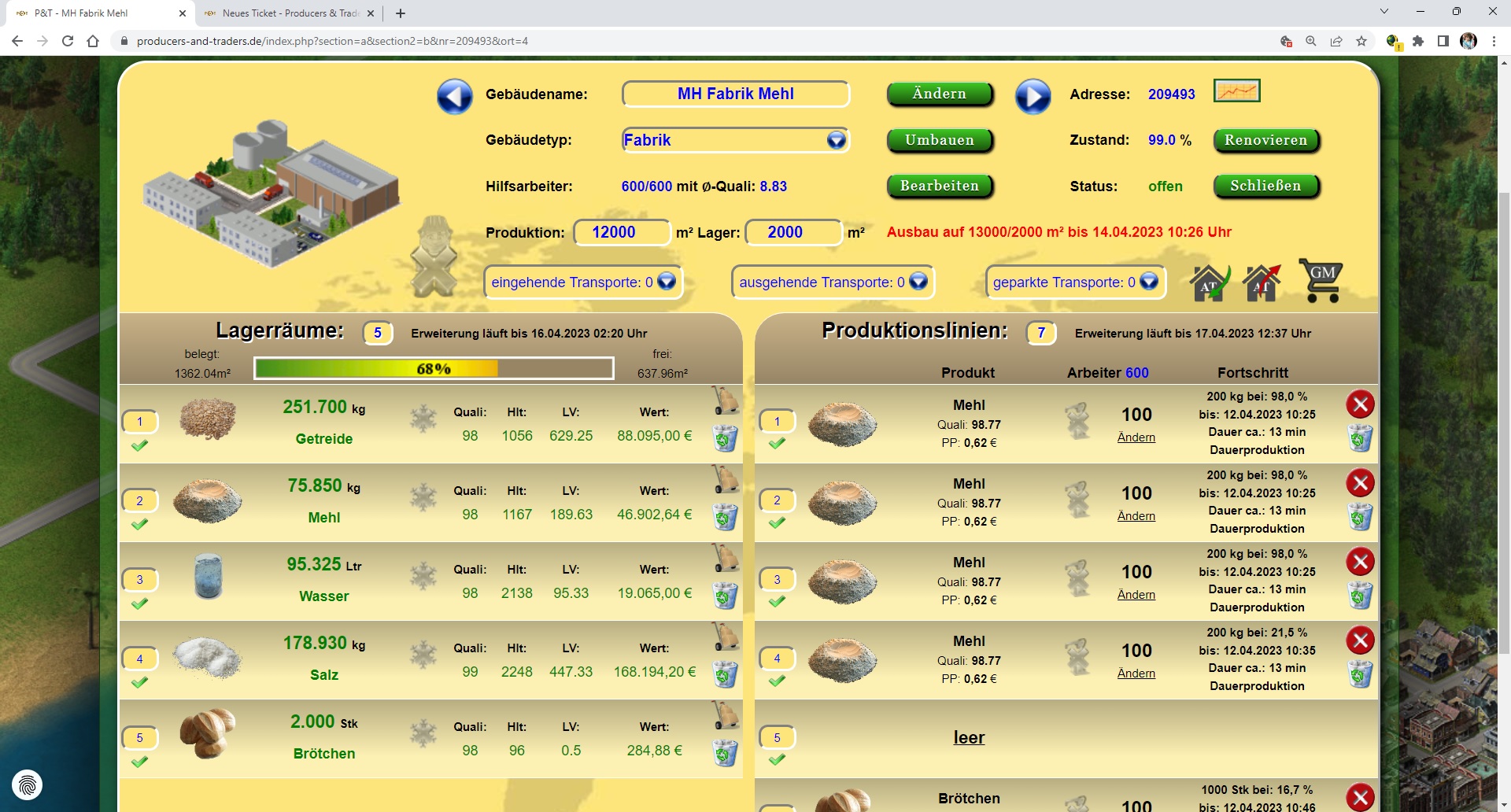Toggle green checkmark of storage room 3
This screenshot has width=1511, height=812.
coord(139,603)
